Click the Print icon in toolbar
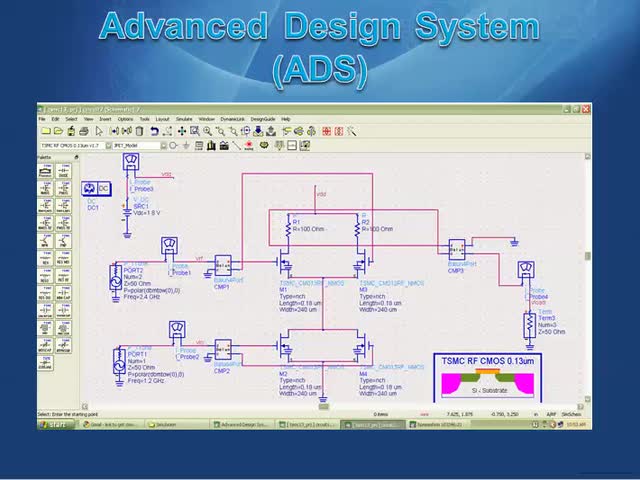This screenshot has width=640, height=480. click(x=84, y=131)
